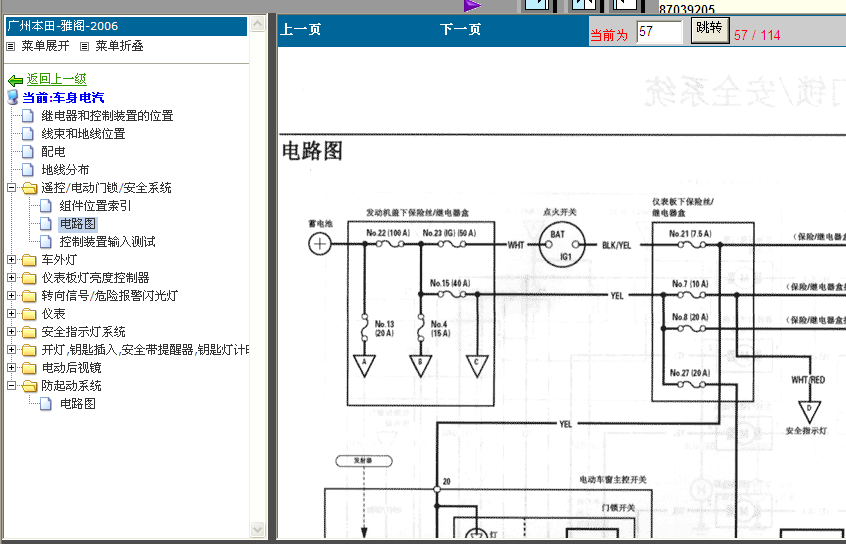846x544 pixels.
Task: Collapse the 防起动系统 folder
Action: coord(11,386)
